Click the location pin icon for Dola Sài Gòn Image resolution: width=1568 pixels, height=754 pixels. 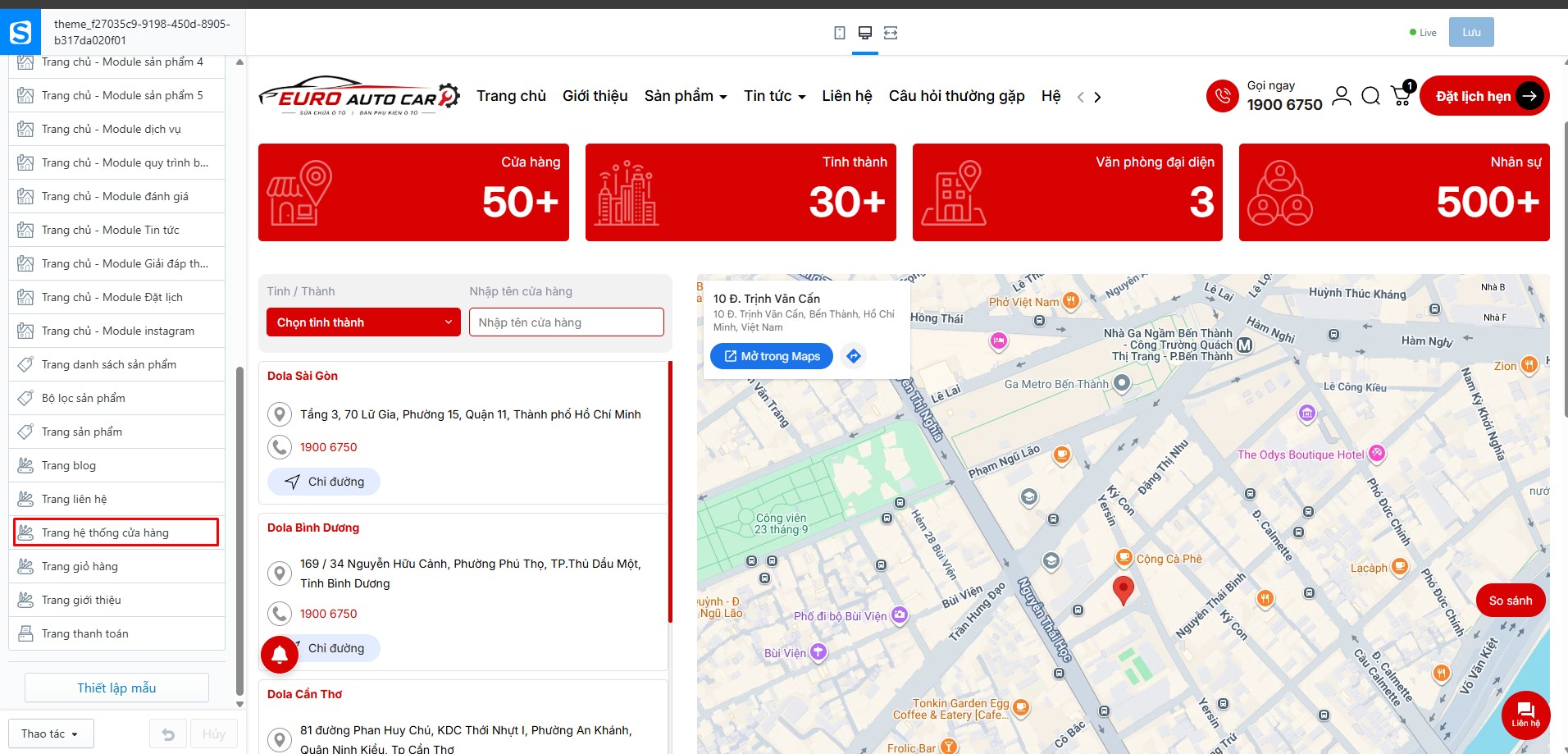pyautogui.click(x=280, y=414)
